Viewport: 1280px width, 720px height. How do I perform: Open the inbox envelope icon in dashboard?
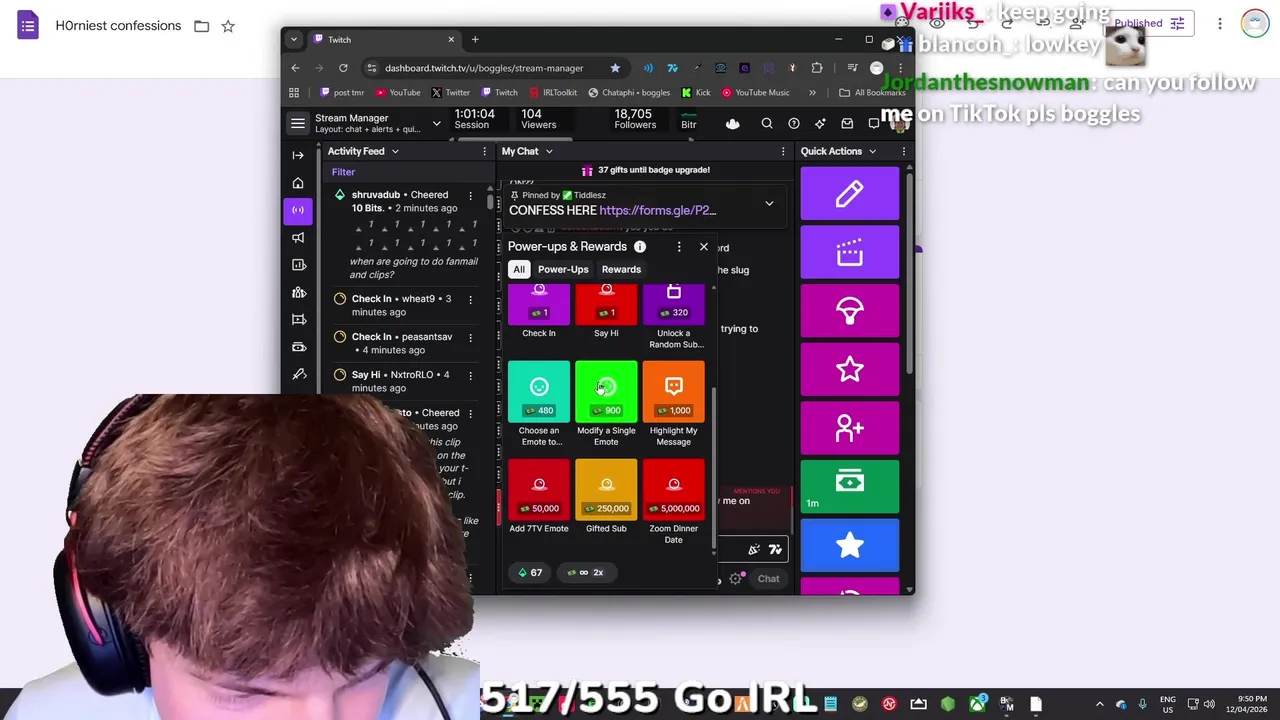click(847, 124)
